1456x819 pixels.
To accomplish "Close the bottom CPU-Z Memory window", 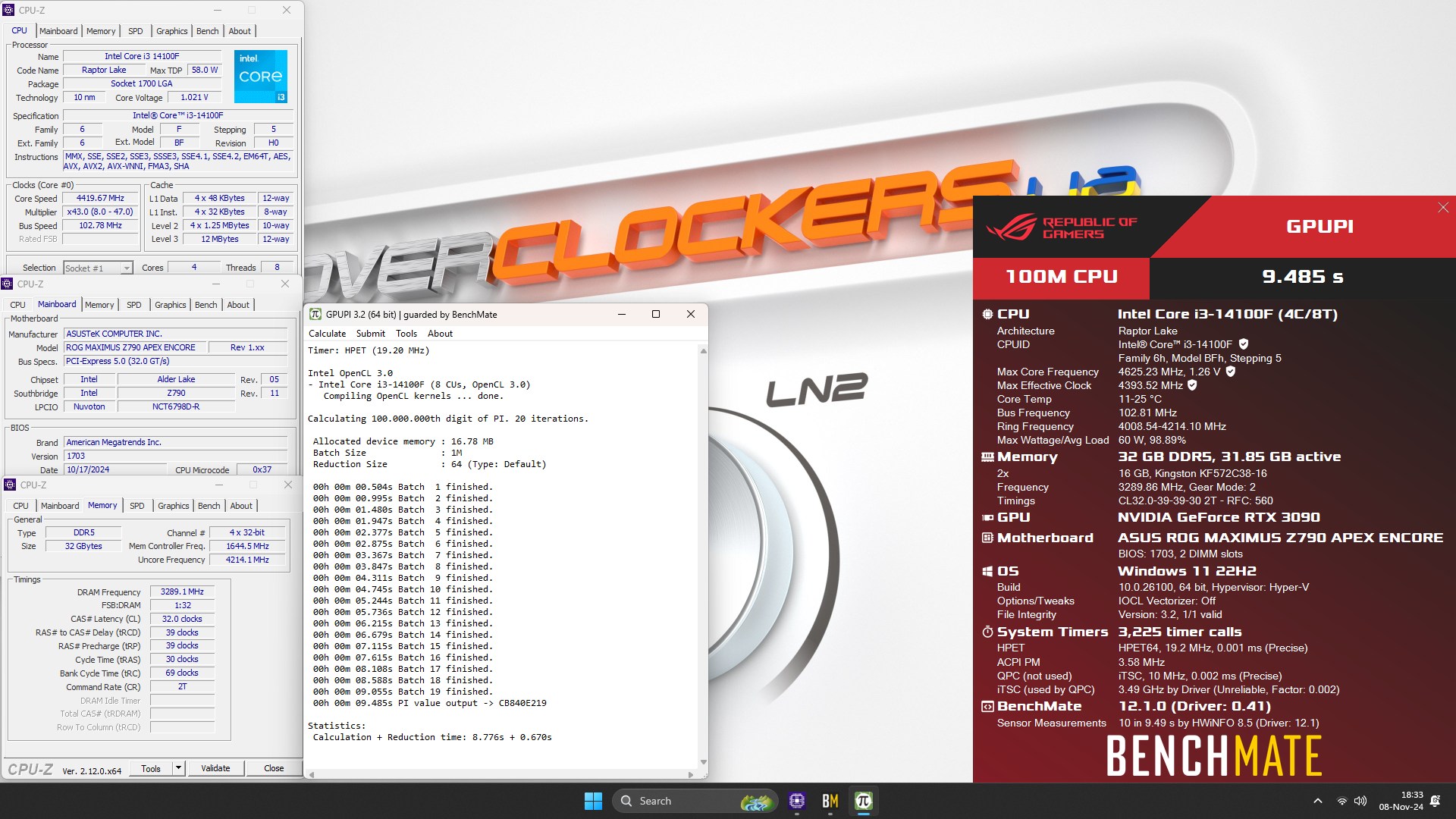I will pyautogui.click(x=288, y=485).
